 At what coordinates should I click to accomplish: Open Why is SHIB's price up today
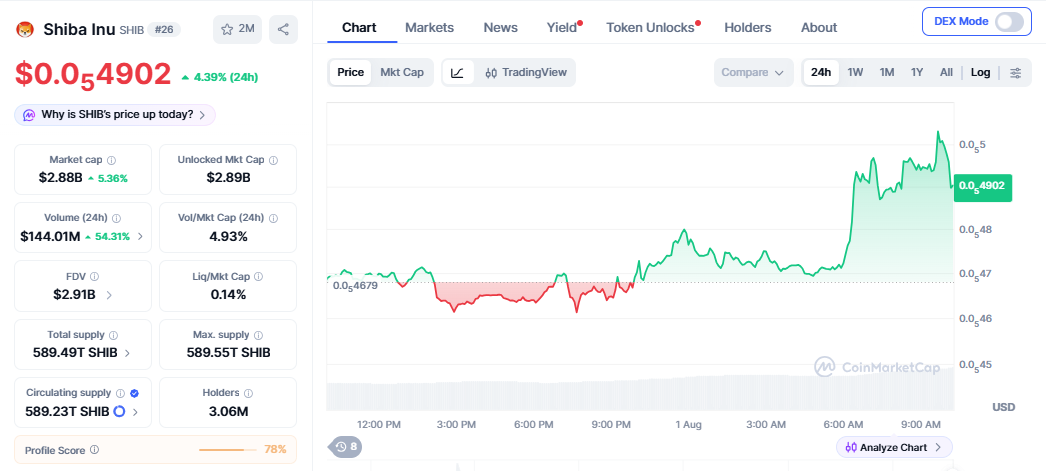(x=115, y=115)
